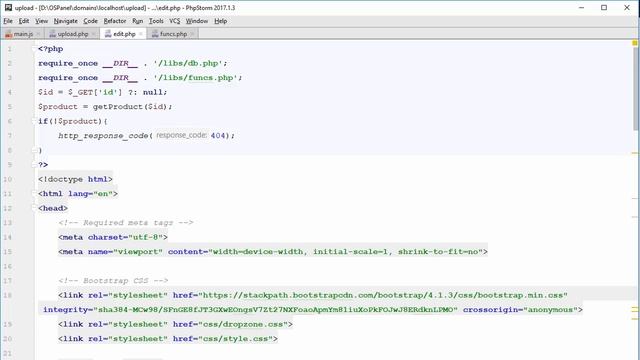This screenshot has width=640, height=360.
Task: Click the crossorigin="anonymous" attribute
Action: 520,310
